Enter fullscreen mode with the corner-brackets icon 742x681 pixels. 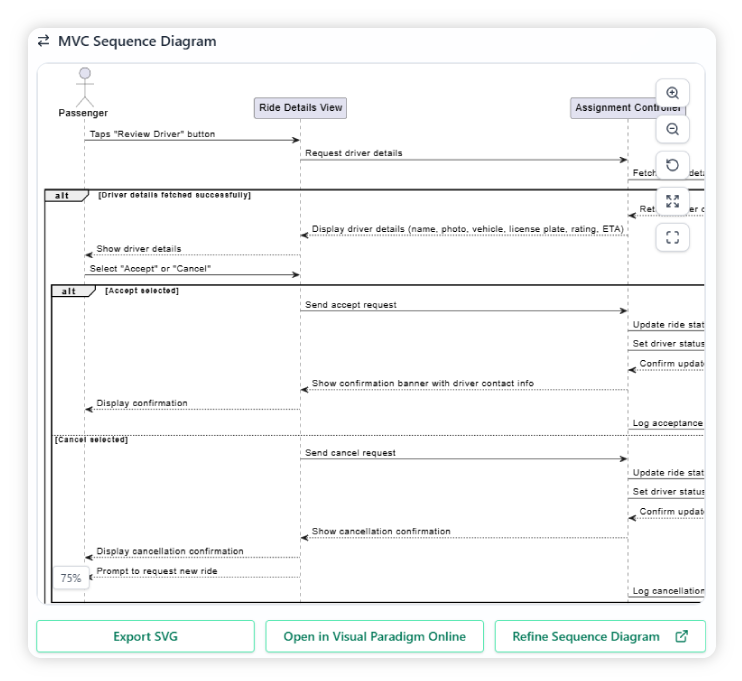tap(672, 237)
